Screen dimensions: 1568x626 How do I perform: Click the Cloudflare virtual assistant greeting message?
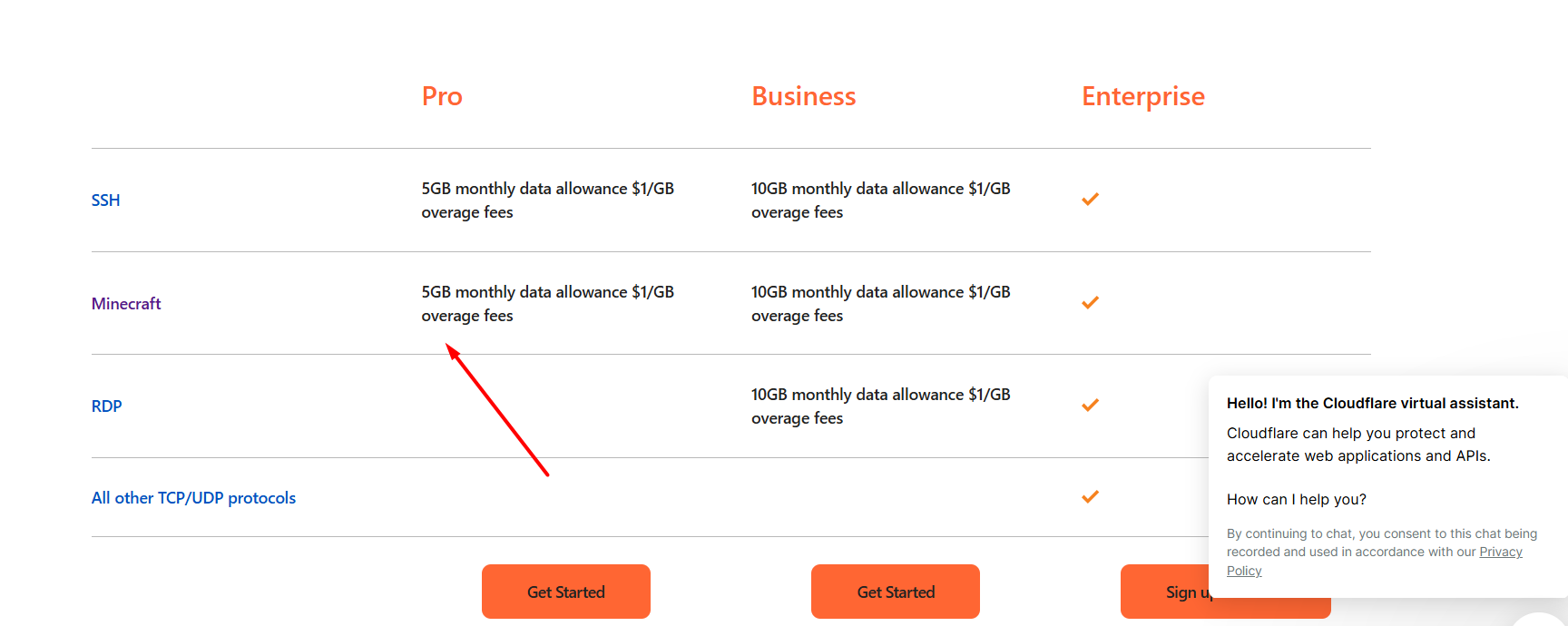pyautogui.click(x=1373, y=404)
